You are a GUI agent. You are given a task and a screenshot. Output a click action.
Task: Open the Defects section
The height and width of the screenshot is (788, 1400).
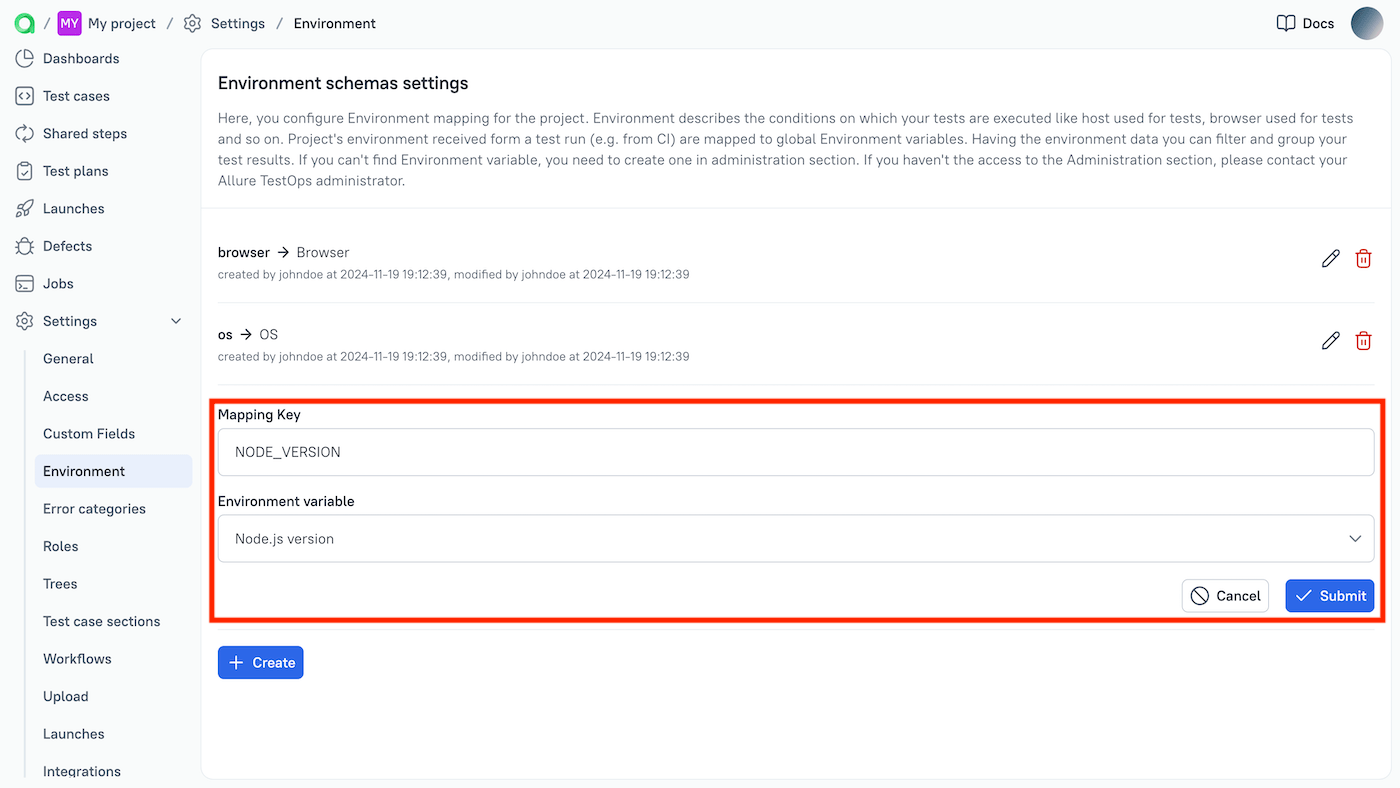[x=67, y=245]
